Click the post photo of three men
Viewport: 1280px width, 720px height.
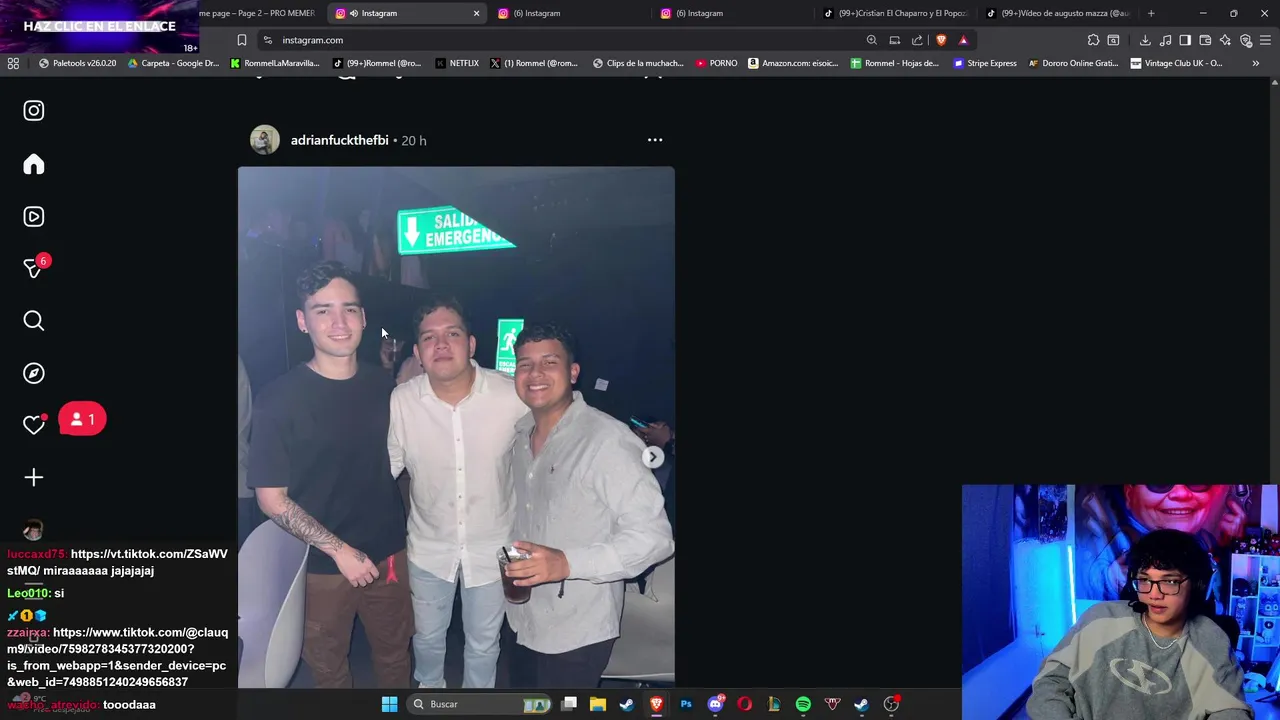456,427
